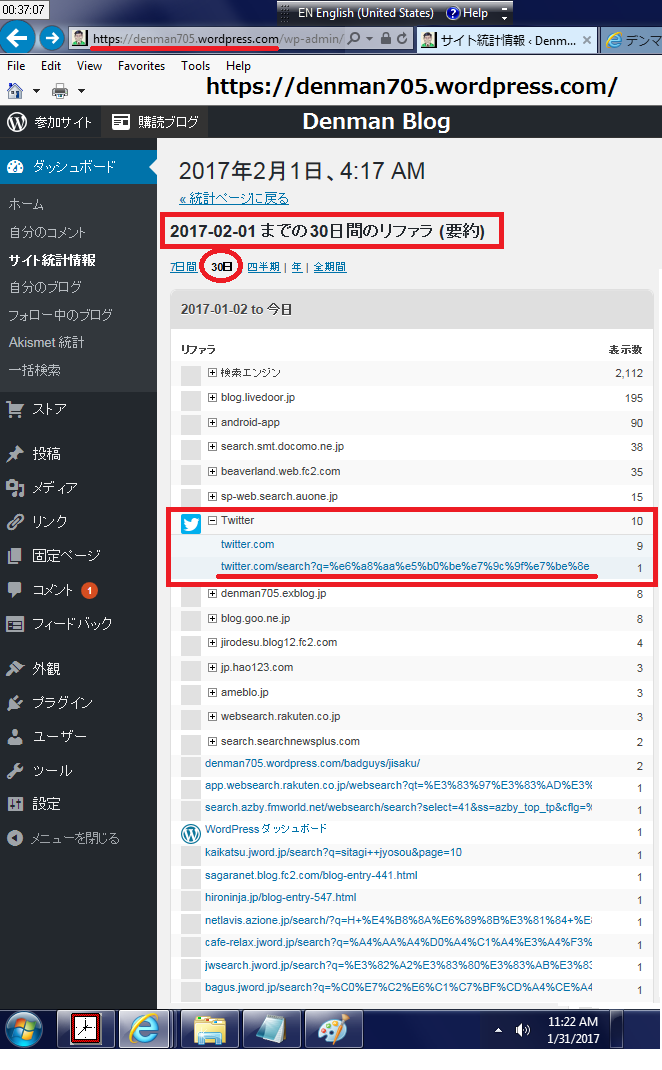Image resolution: width=662 pixels, height=1070 pixels.
Task: Open address bar dropdown arrow
Action: 370,39
